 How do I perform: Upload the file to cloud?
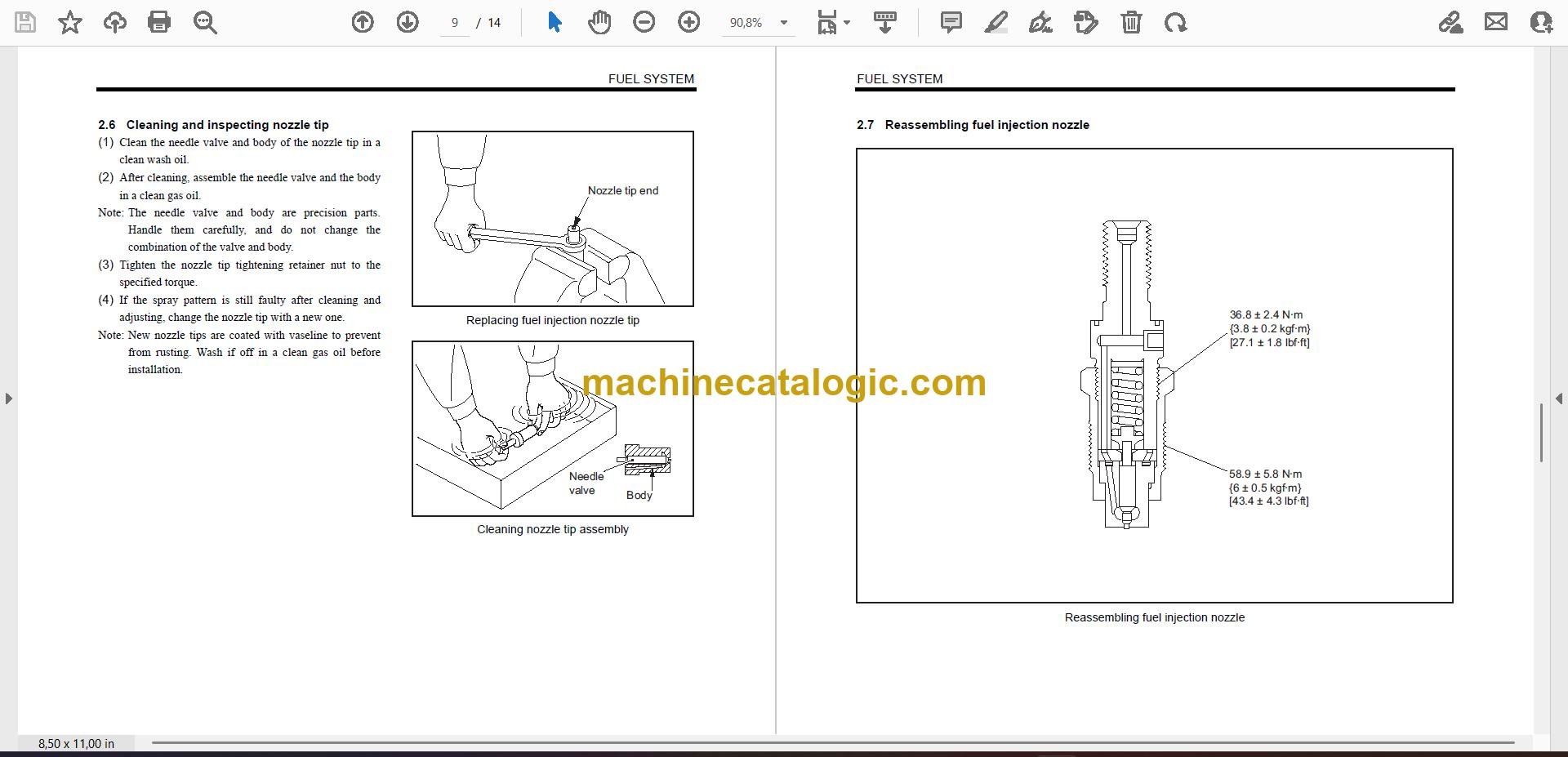115,22
